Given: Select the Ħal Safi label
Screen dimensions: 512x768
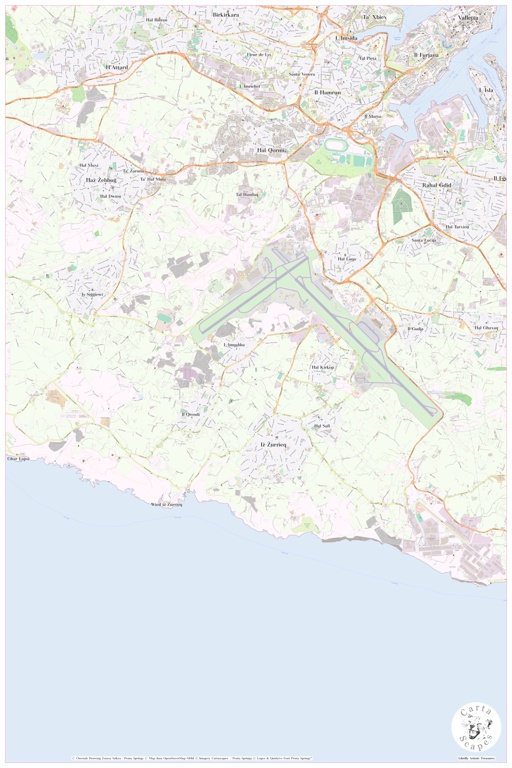Looking at the screenshot, I should pos(322,426).
